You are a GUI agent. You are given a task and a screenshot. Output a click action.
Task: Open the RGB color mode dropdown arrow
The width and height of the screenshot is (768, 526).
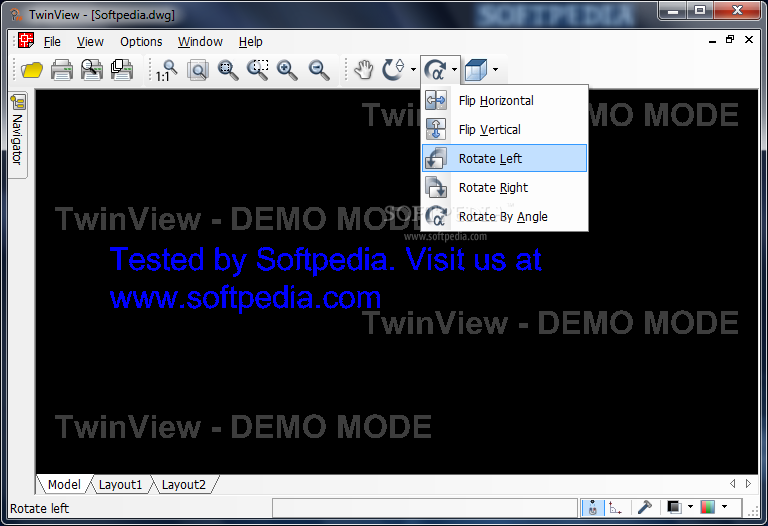pos(724,507)
